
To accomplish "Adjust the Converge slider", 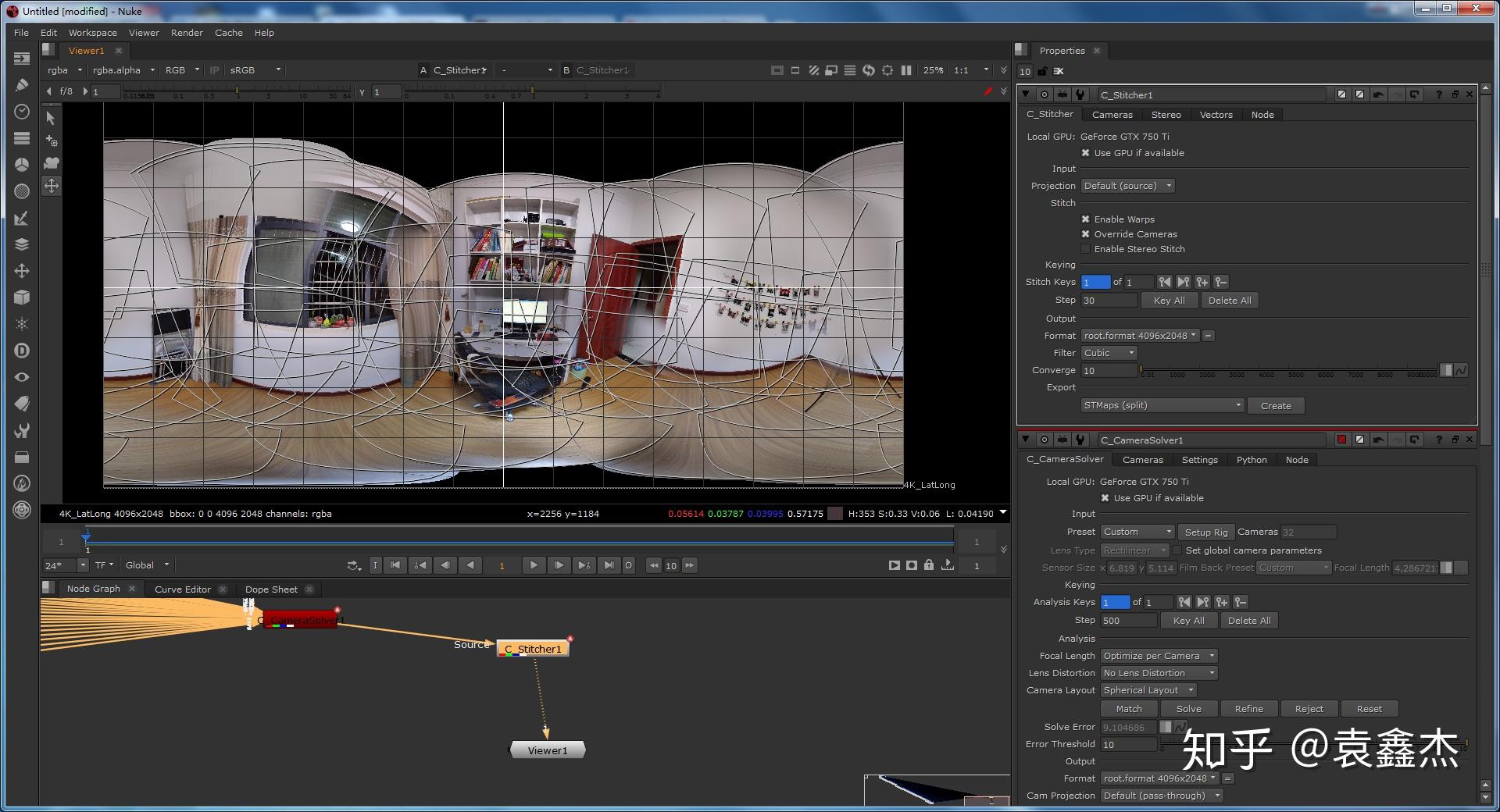I will tap(1288, 370).
